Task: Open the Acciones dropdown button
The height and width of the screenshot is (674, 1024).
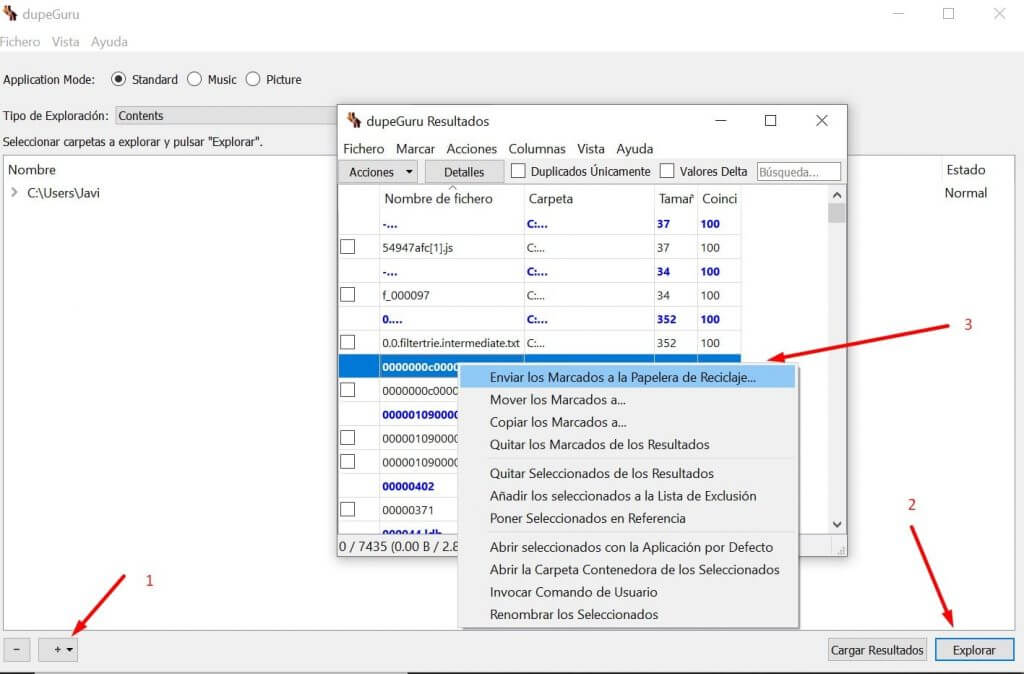Action: [x=380, y=172]
